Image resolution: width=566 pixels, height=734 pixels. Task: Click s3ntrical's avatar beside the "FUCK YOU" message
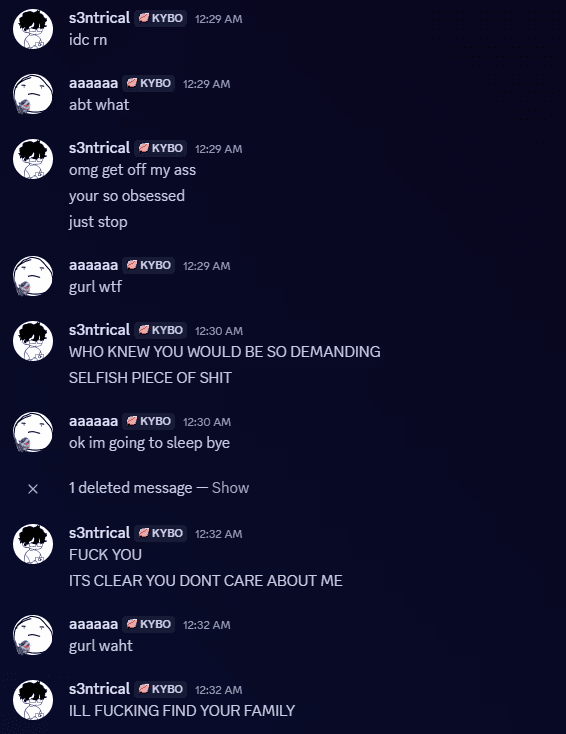coord(33,543)
